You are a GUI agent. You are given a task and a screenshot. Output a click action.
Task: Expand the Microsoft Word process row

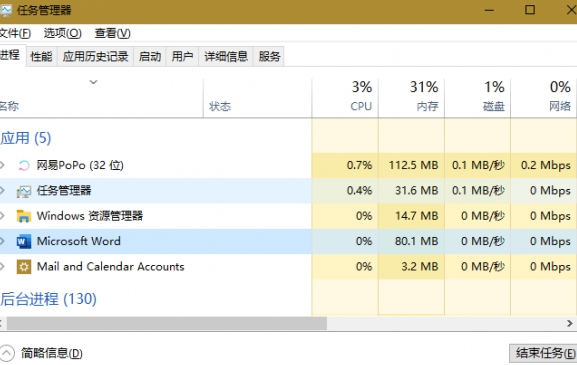[x=2, y=241]
